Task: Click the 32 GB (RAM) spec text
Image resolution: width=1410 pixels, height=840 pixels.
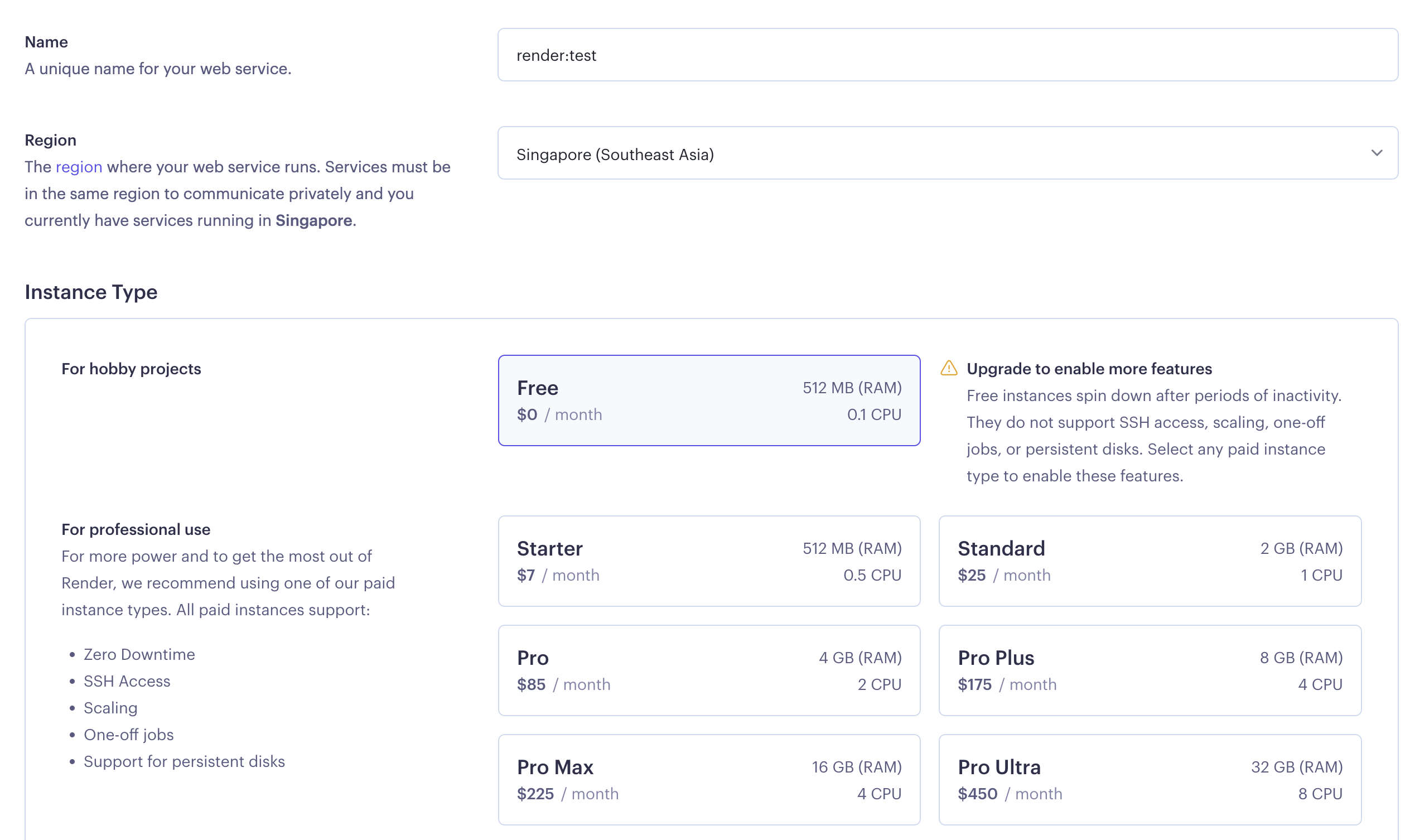Action: click(1296, 767)
